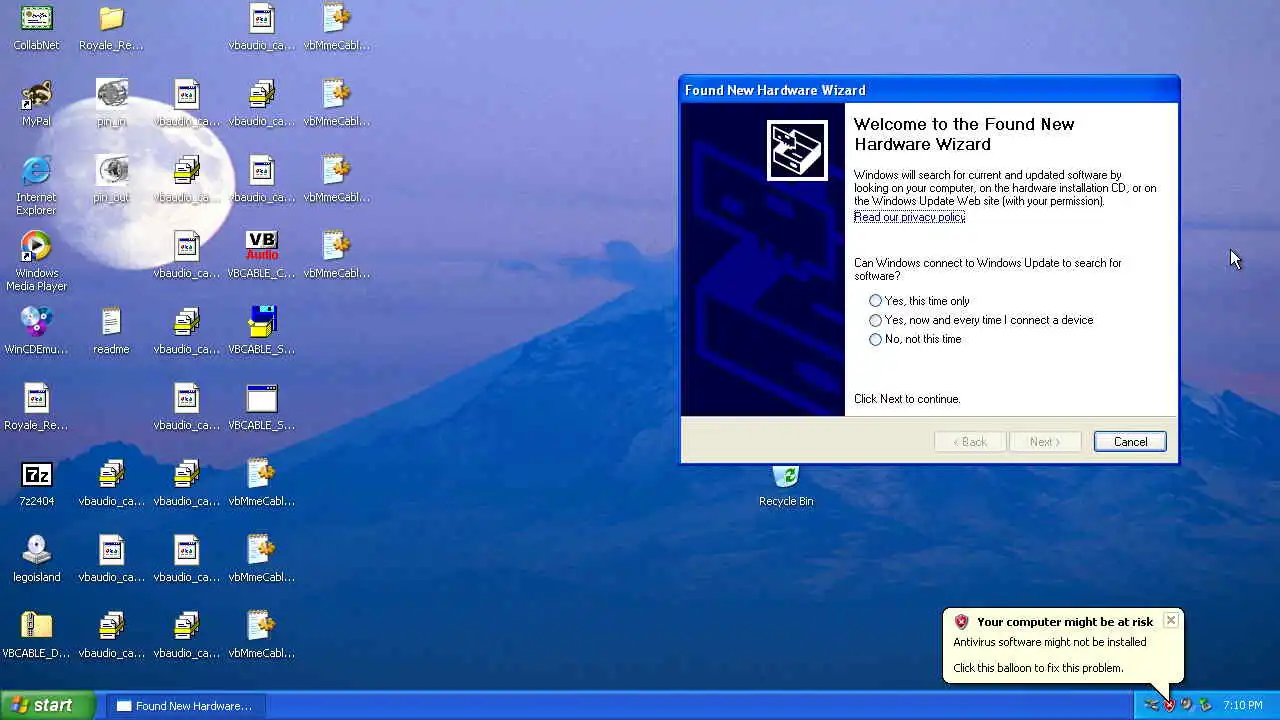Viewport: 1280px width, 720px height.
Task: Click the disabled Next button
Action: click(1044, 442)
